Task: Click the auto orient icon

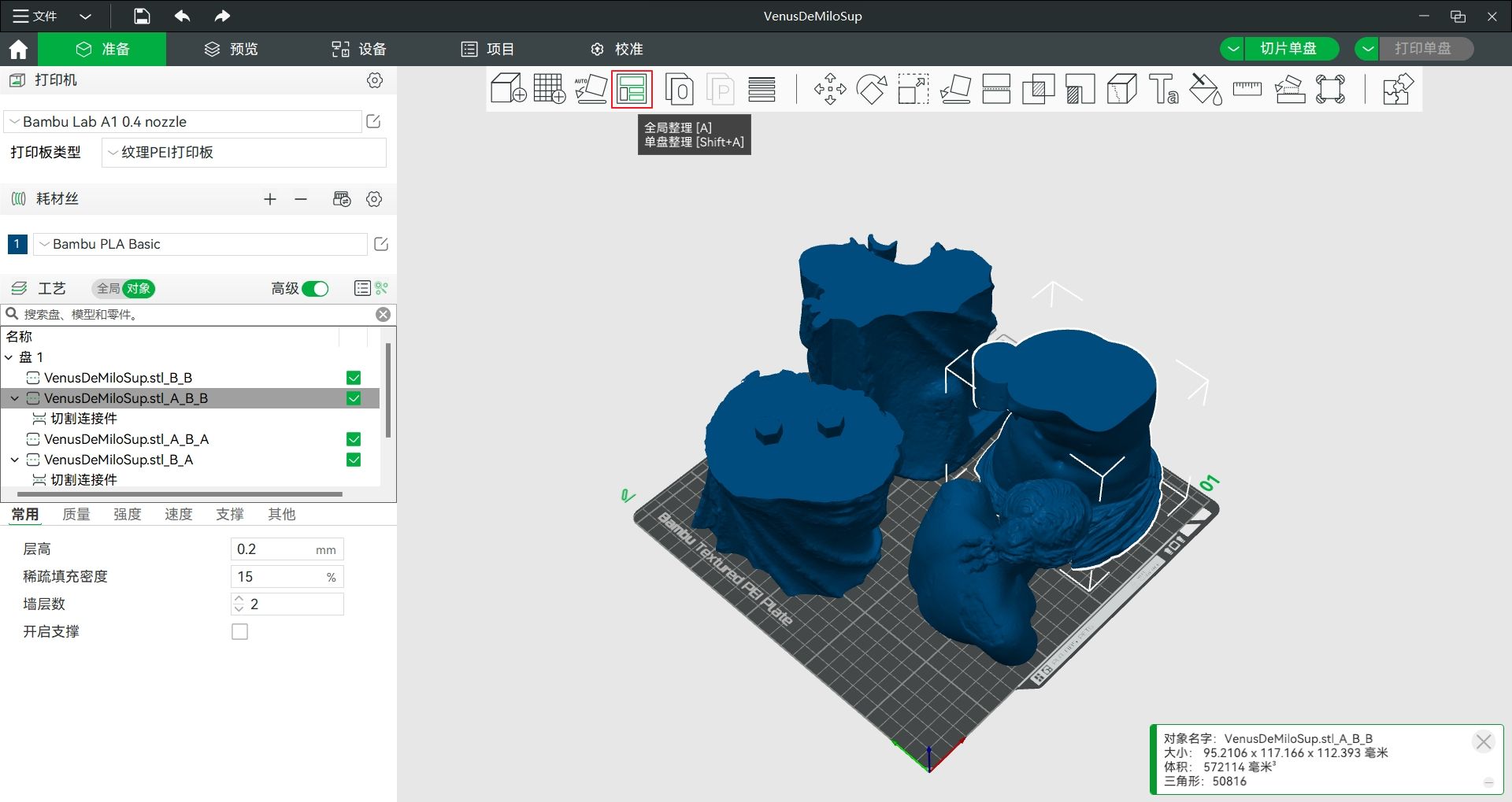Action: [x=591, y=89]
